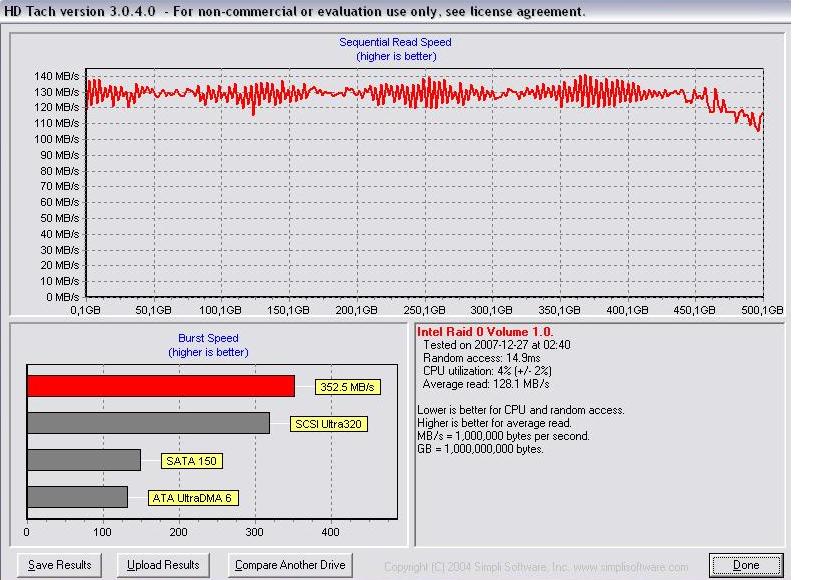
Task: Select the SATA 150 yellow label
Action: 192,461
